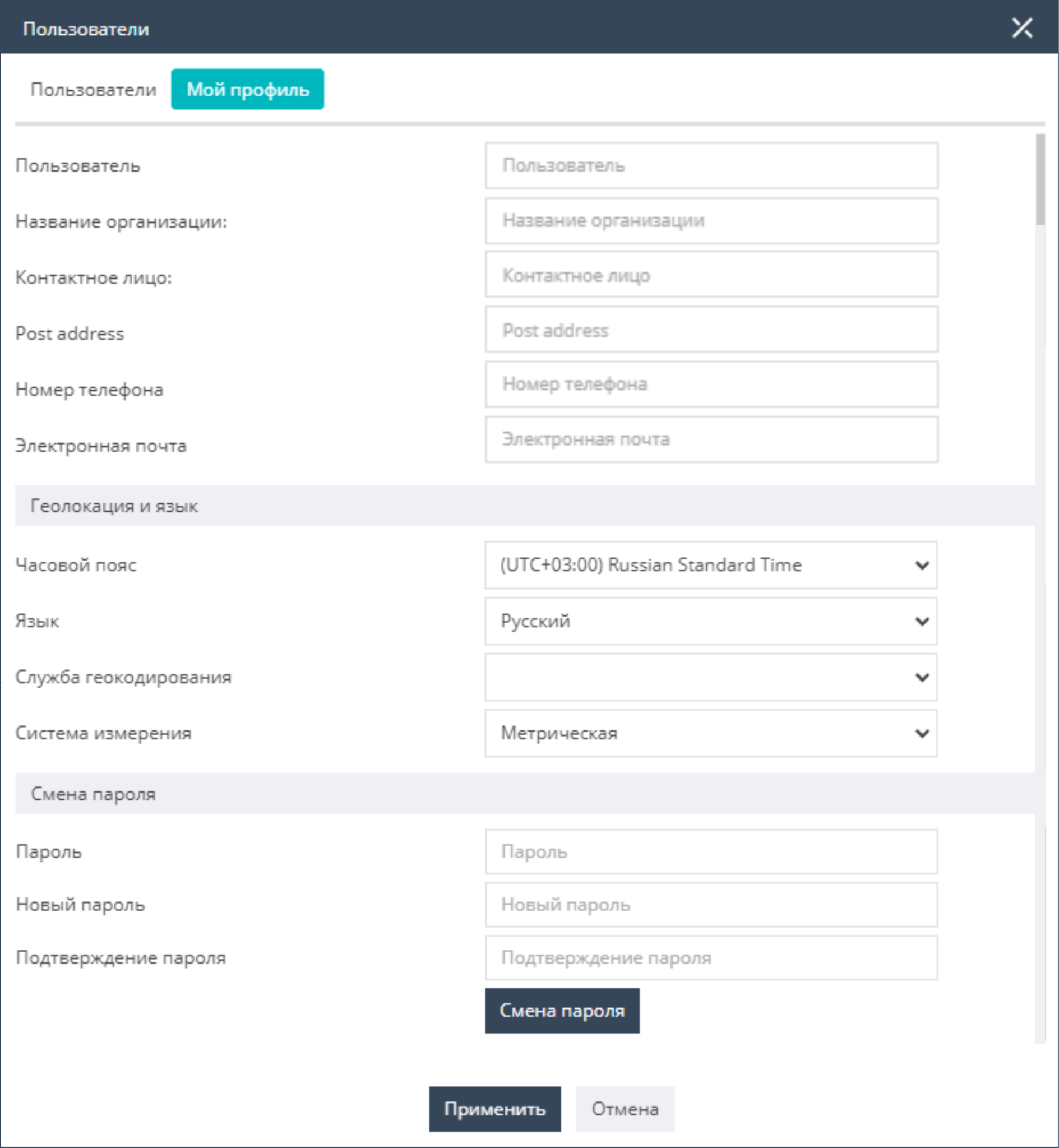Click the vertical scrollbar thumb
This screenshot has width=1059, height=1148.
pyautogui.click(x=1040, y=179)
